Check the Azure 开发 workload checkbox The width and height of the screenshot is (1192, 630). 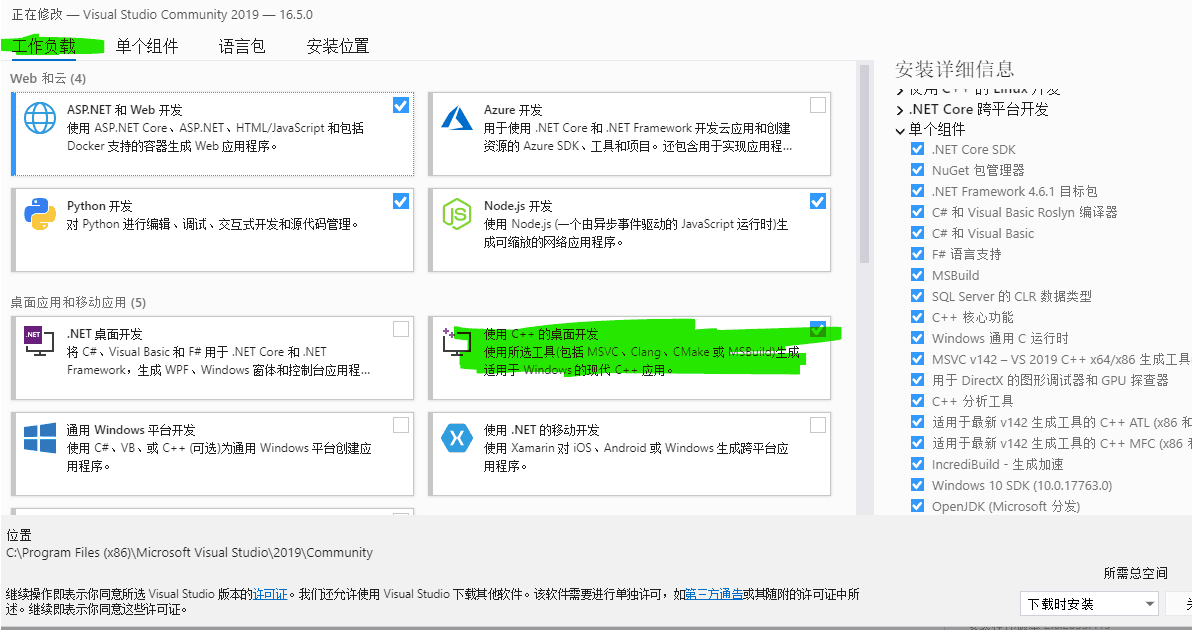(818, 106)
